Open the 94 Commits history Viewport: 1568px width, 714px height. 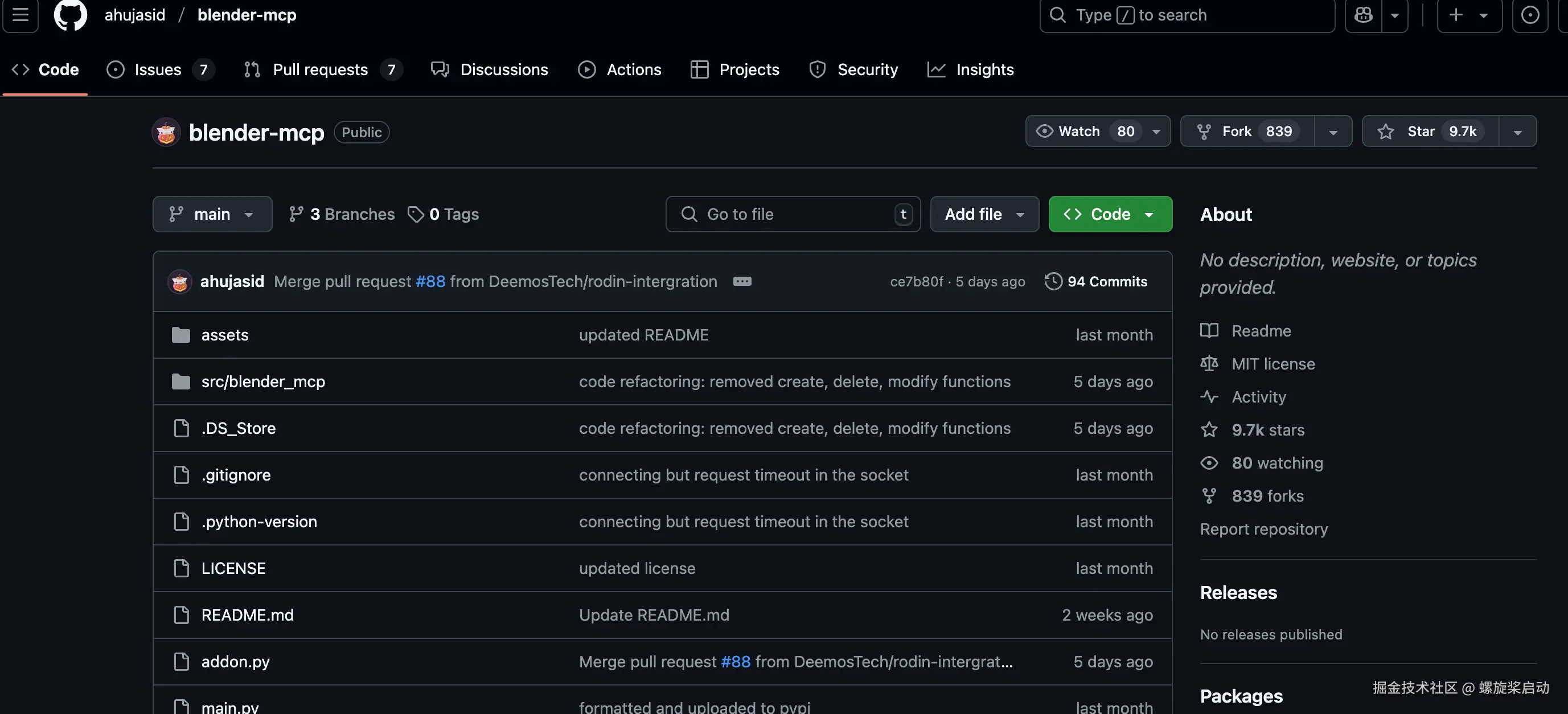click(1096, 281)
